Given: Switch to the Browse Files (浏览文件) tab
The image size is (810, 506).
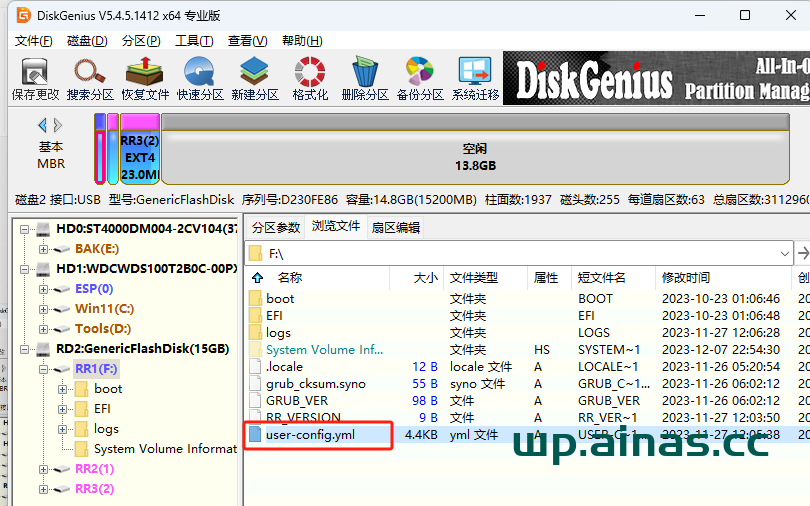Looking at the screenshot, I should 336,226.
